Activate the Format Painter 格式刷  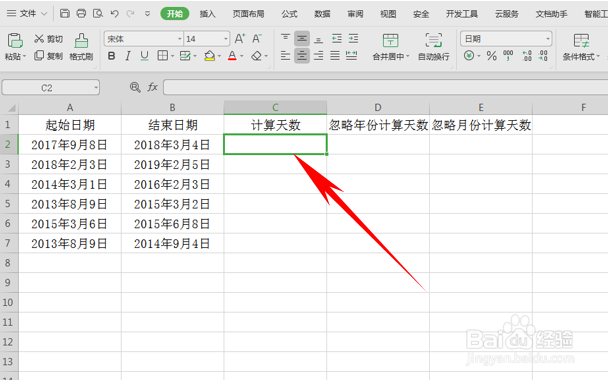81,47
